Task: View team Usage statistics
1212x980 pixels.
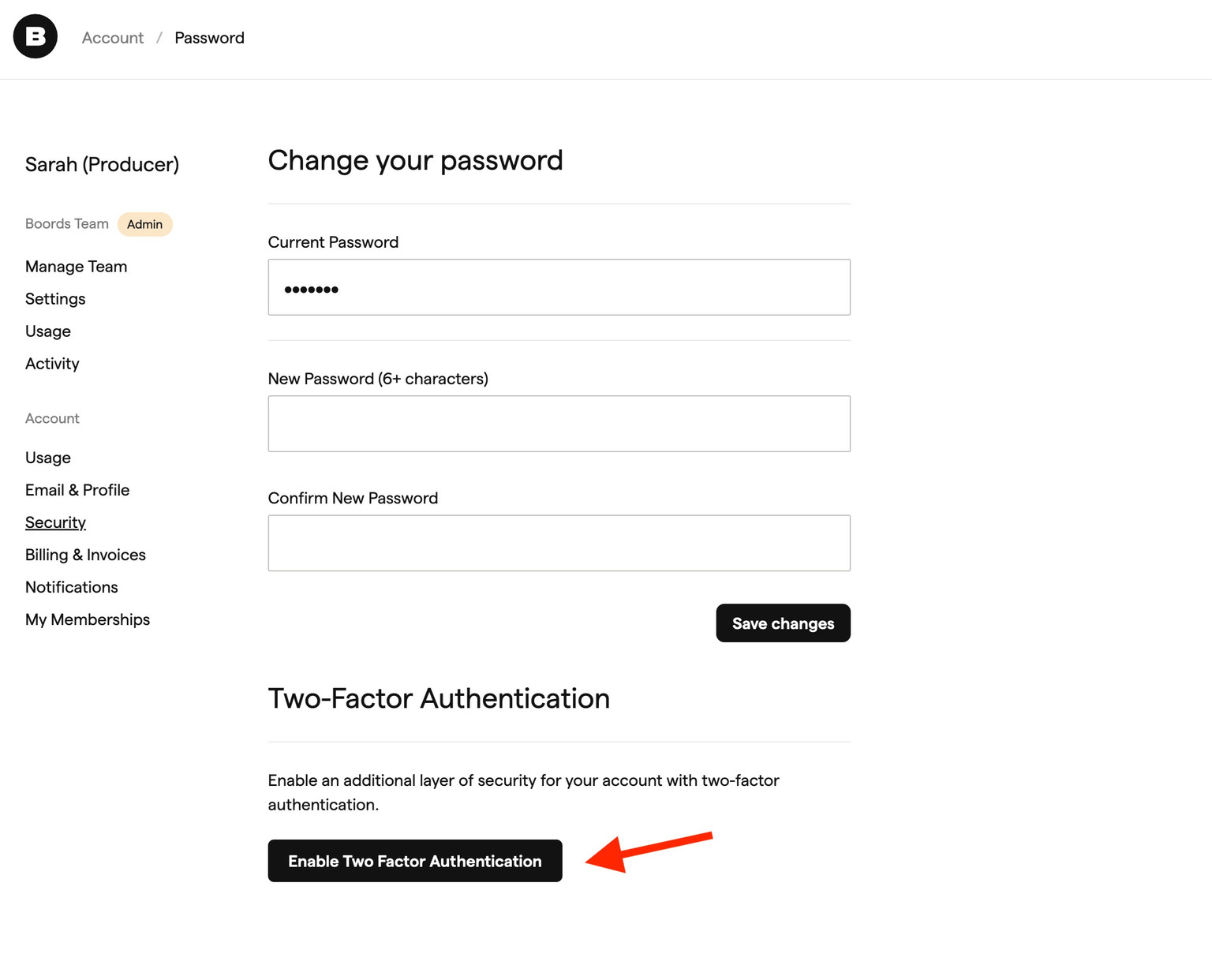Action: coord(47,331)
